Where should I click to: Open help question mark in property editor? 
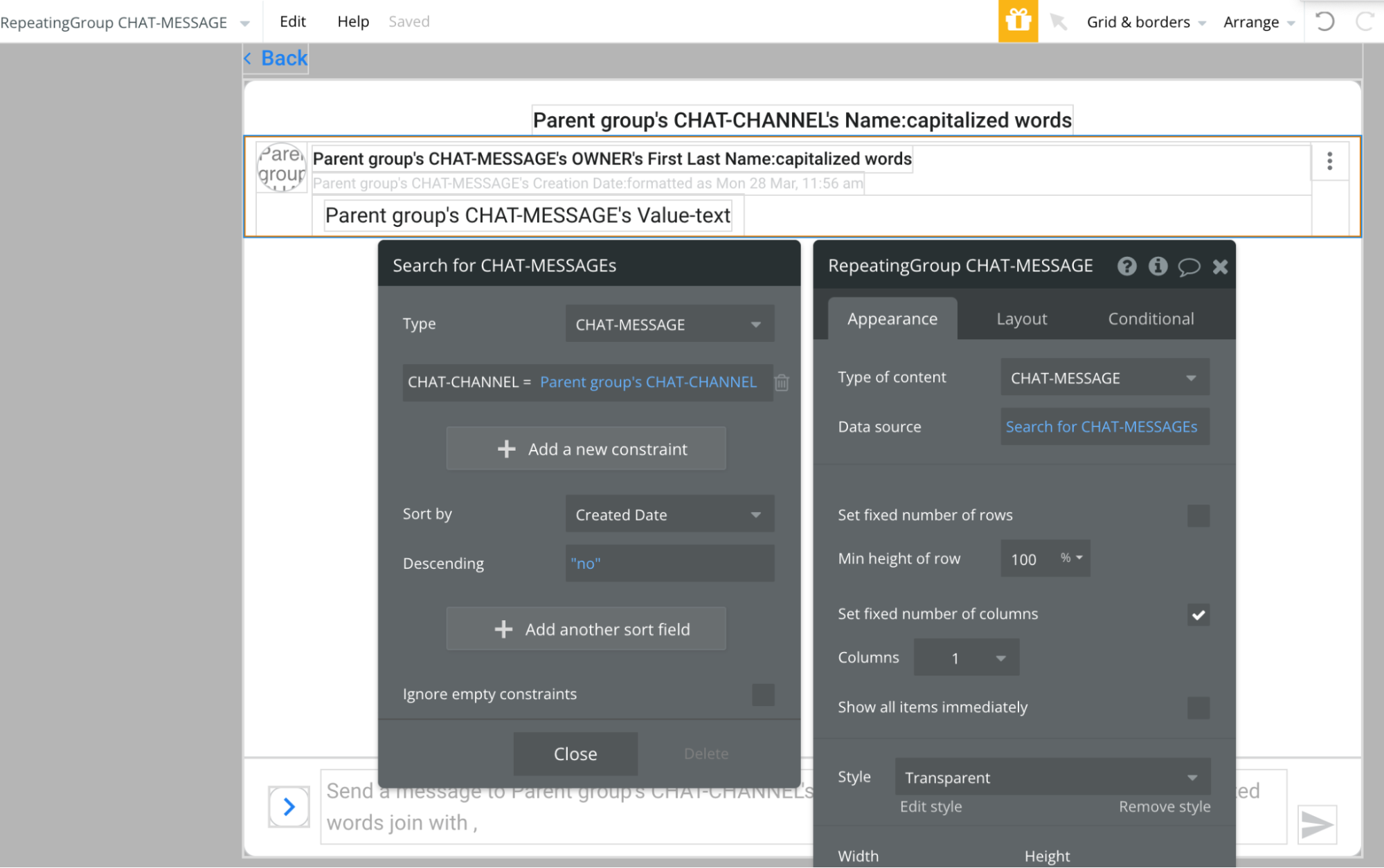coord(1126,266)
